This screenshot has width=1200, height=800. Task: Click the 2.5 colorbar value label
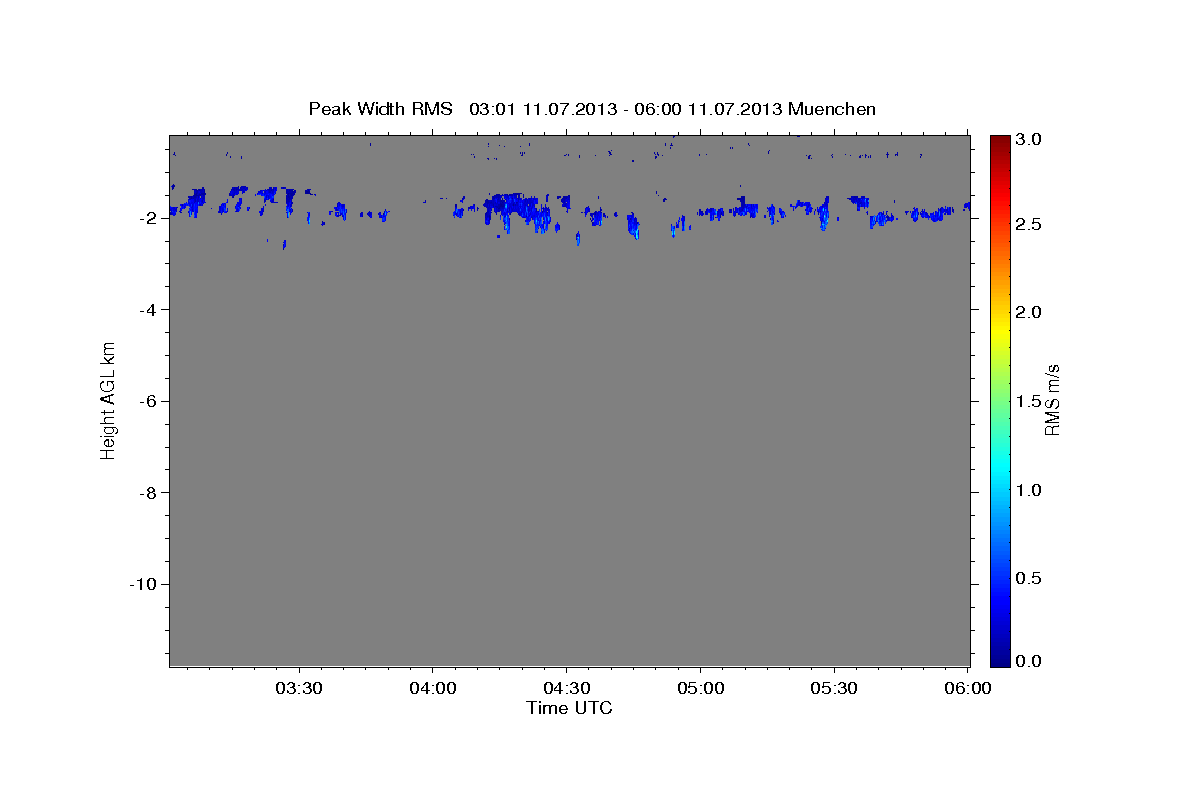[x=1030, y=224]
